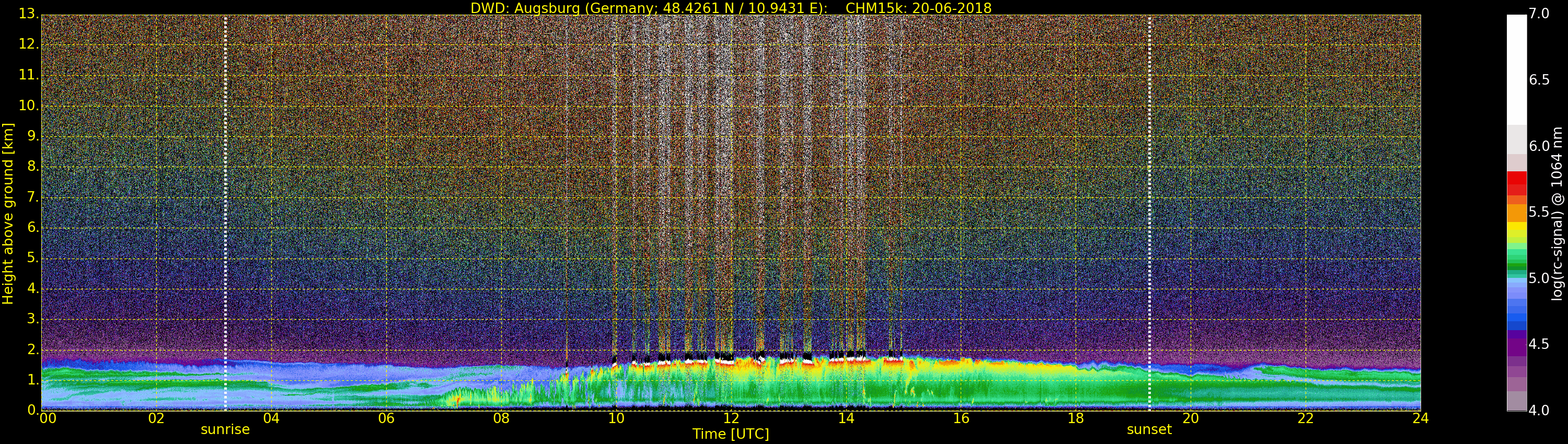Click the '7.0' value on the colorbar
Viewport: 1568px width, 444px height.
pos(1539,14)
